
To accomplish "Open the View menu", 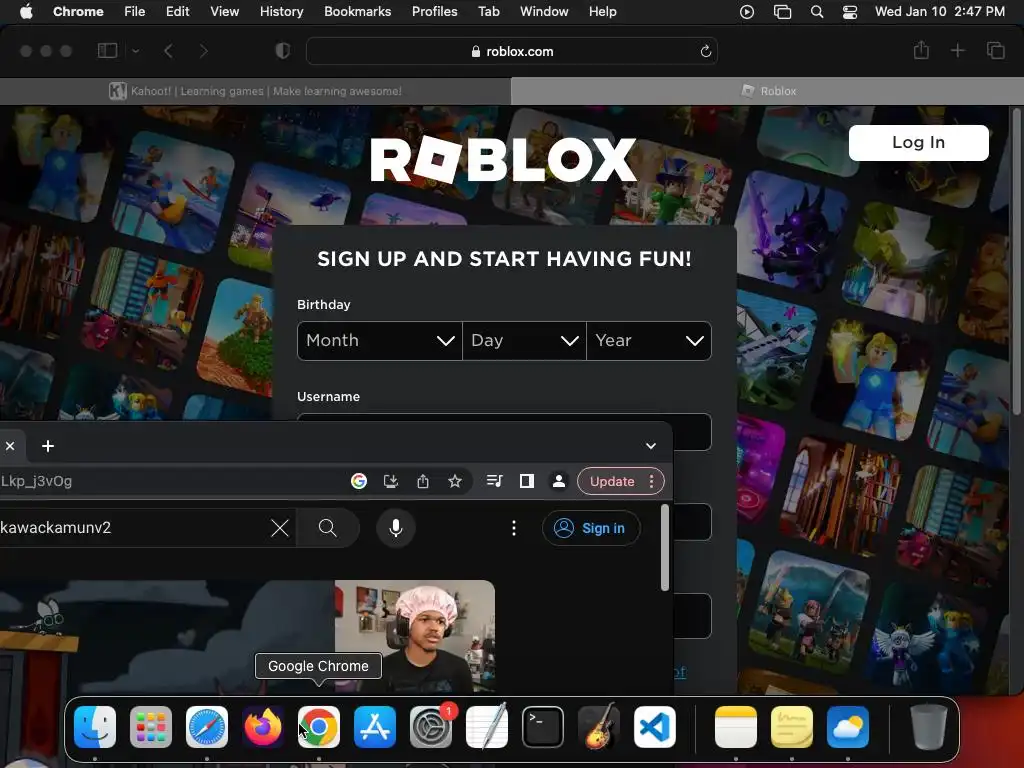I will pos(224,12).
